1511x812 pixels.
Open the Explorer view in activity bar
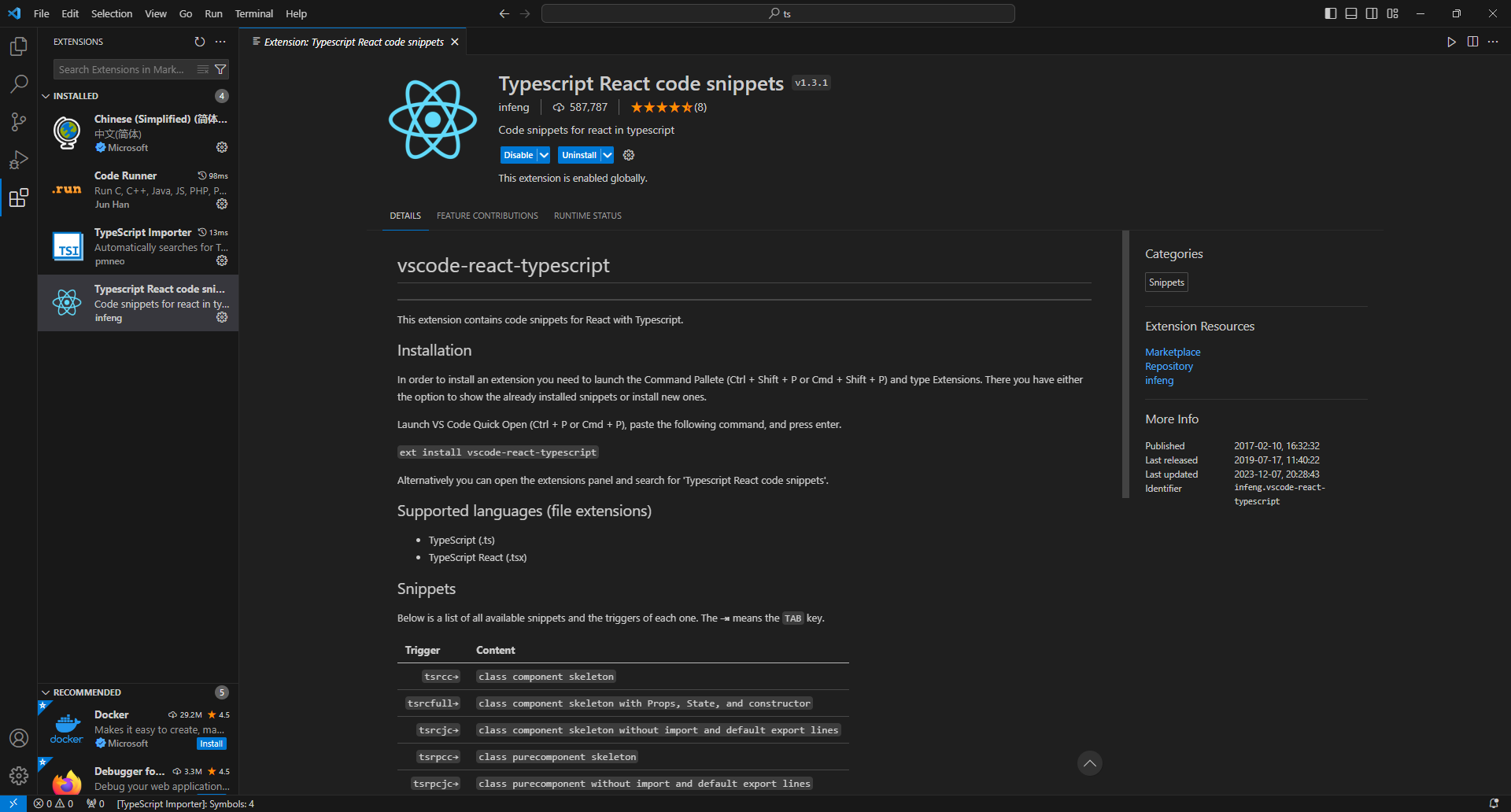19,46
